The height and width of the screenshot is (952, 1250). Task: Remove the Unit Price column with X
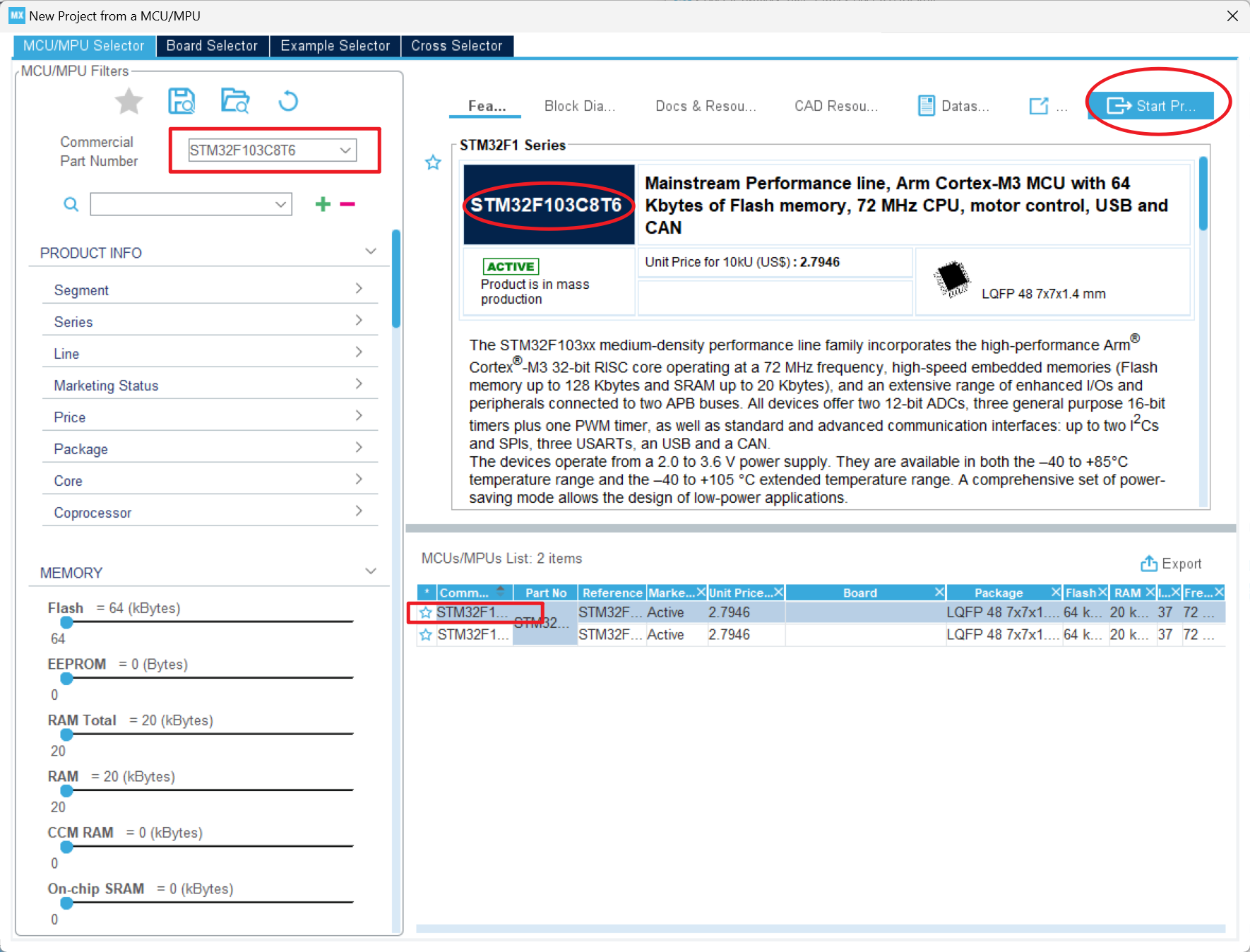pos(778,592)
